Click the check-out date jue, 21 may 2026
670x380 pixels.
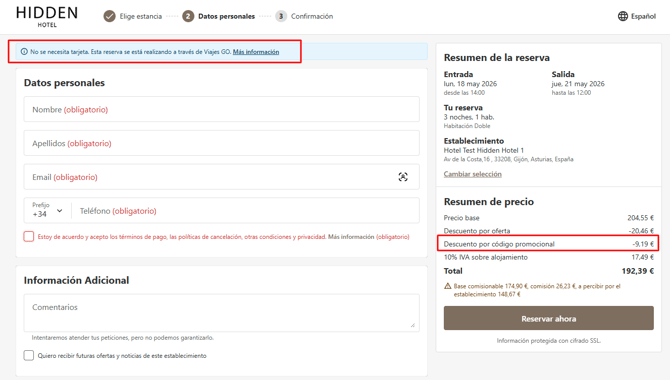coord(578,84)
